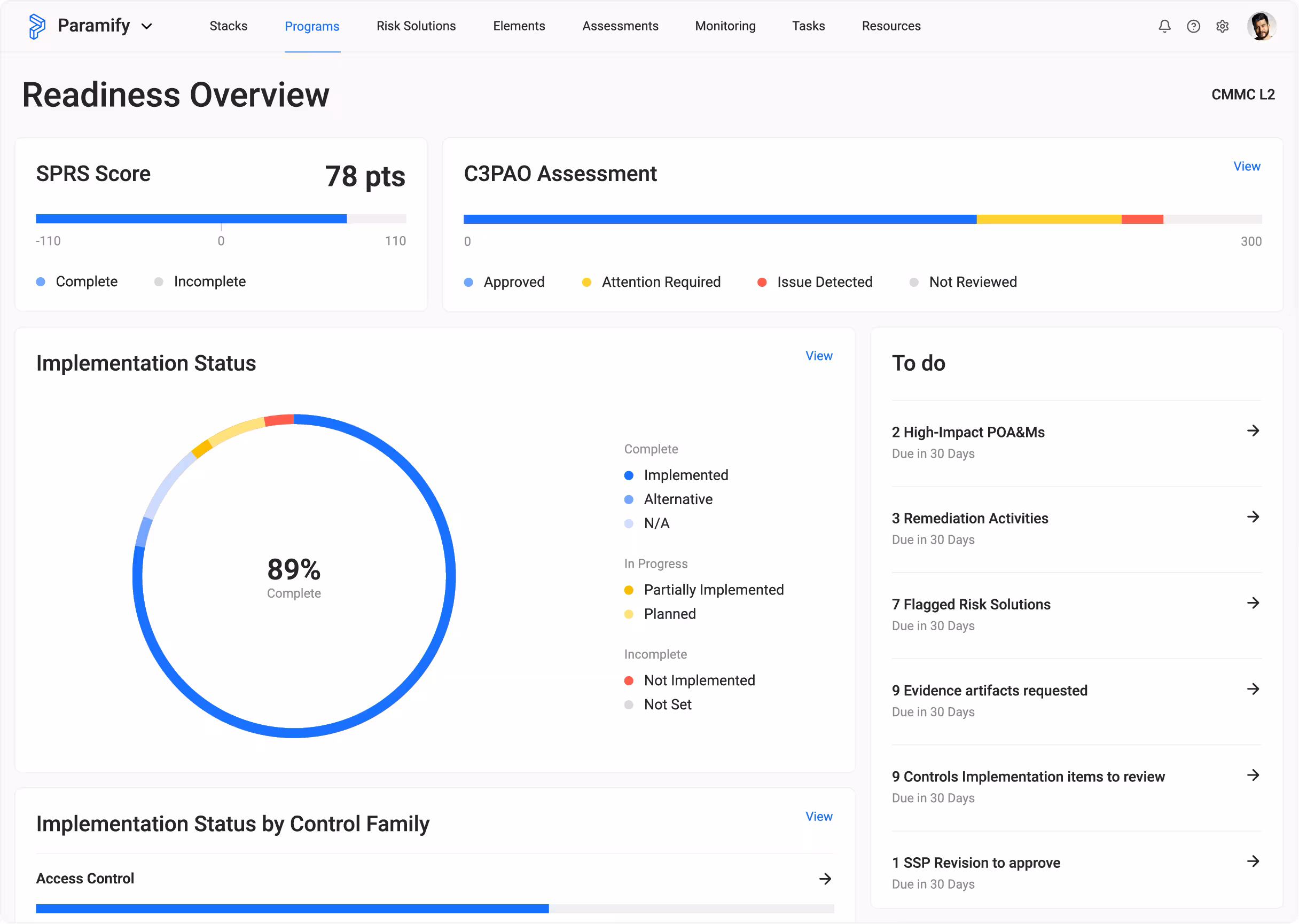Image resolution: width=1299 pixels, height=924 pixels.
Task: Click View link on C3PAO Assessment
Action: [1246, 166]
